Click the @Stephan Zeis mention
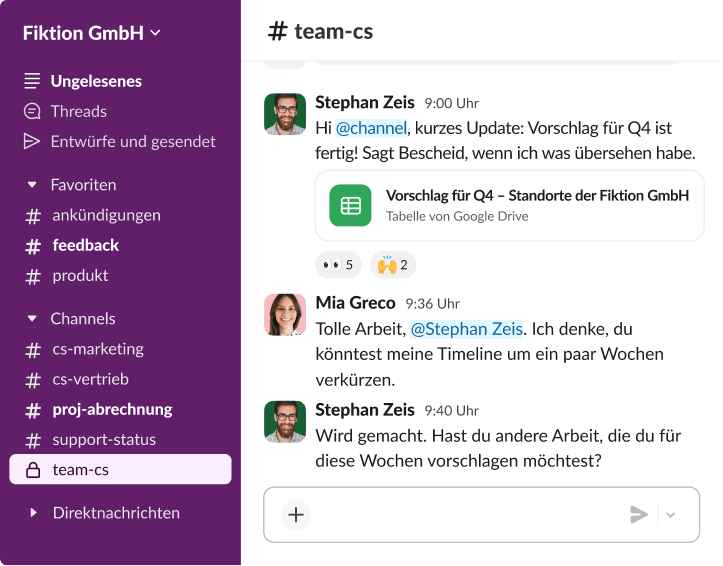 click(x=467, y=329)
